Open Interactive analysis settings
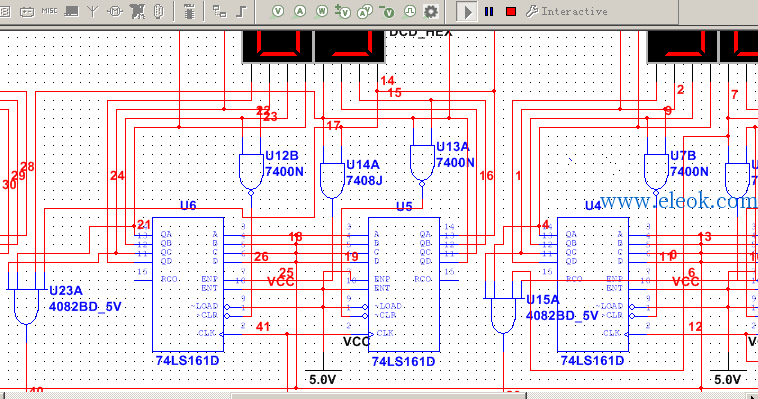 (x=567, y=11)
